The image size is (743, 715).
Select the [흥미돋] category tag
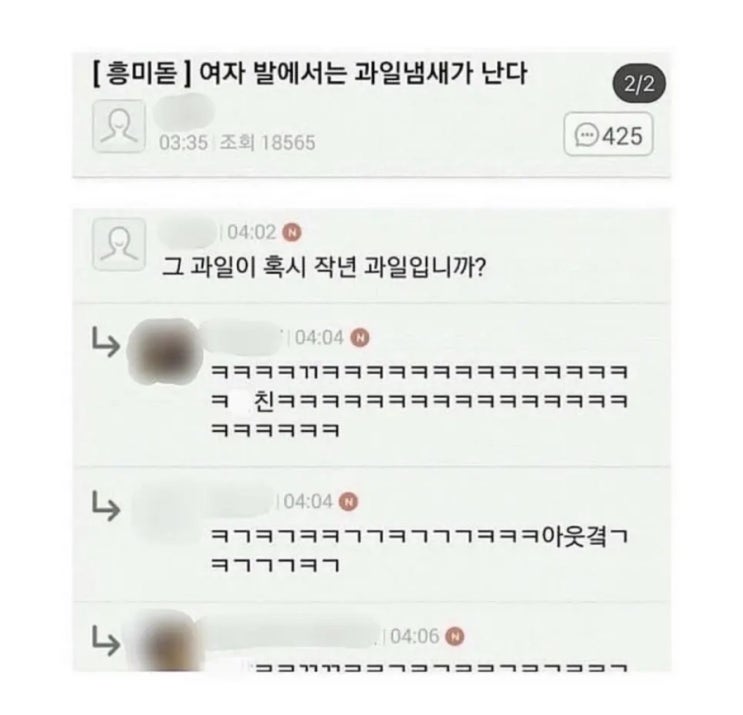click(142, 75)
